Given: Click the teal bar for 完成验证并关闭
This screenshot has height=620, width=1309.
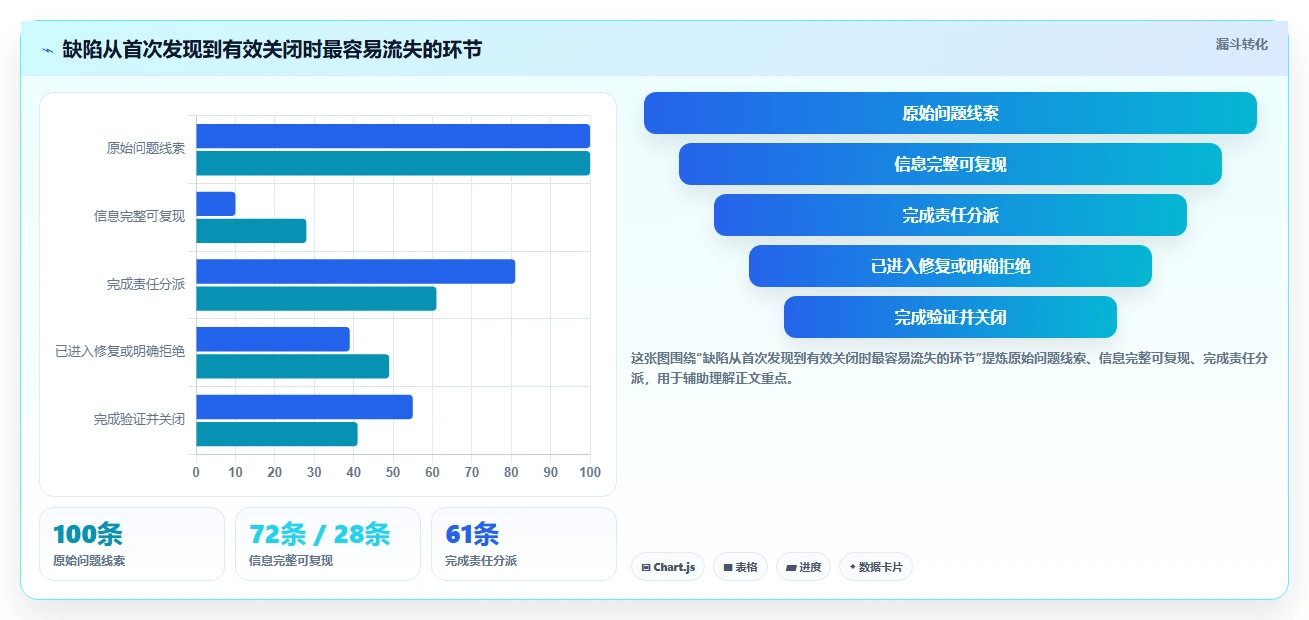Looking at the screenshot, I should point(277,434).
